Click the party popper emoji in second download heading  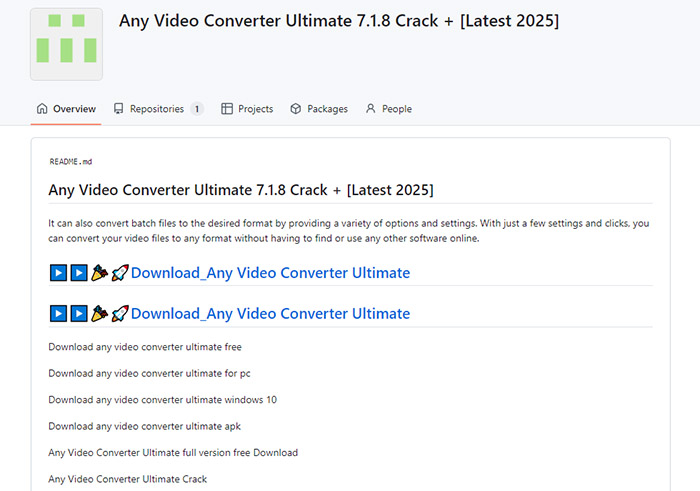point(99,313)
